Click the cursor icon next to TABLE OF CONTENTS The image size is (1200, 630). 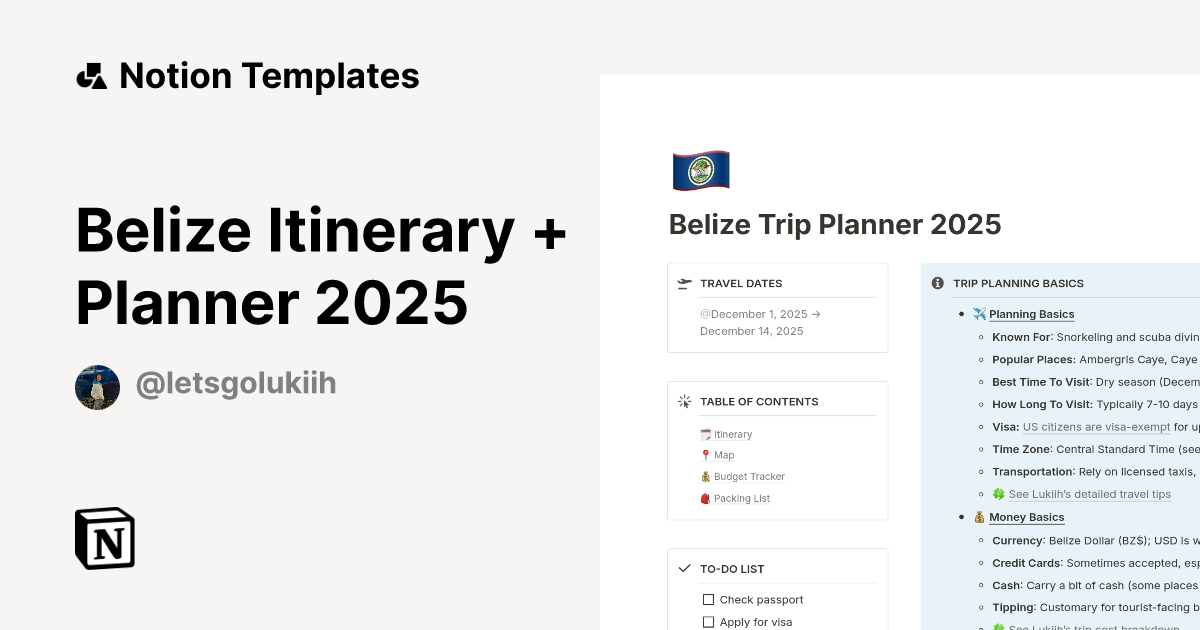point(685,401)
